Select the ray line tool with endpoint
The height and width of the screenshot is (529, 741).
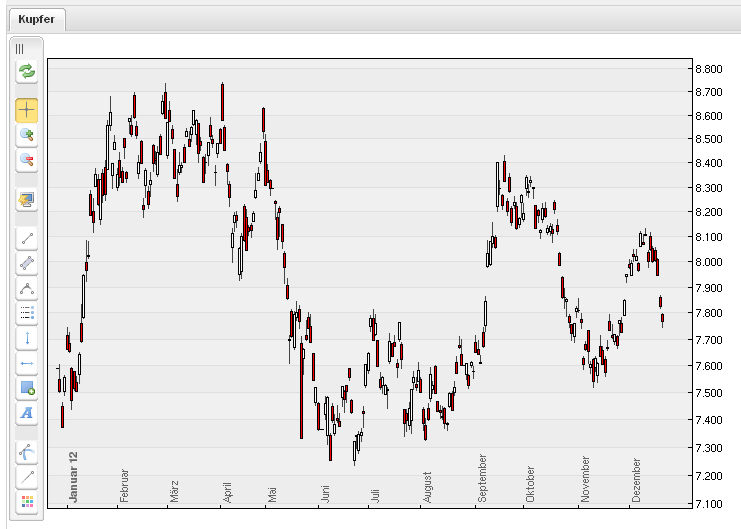pyautogui.click(x=26, y=477)
